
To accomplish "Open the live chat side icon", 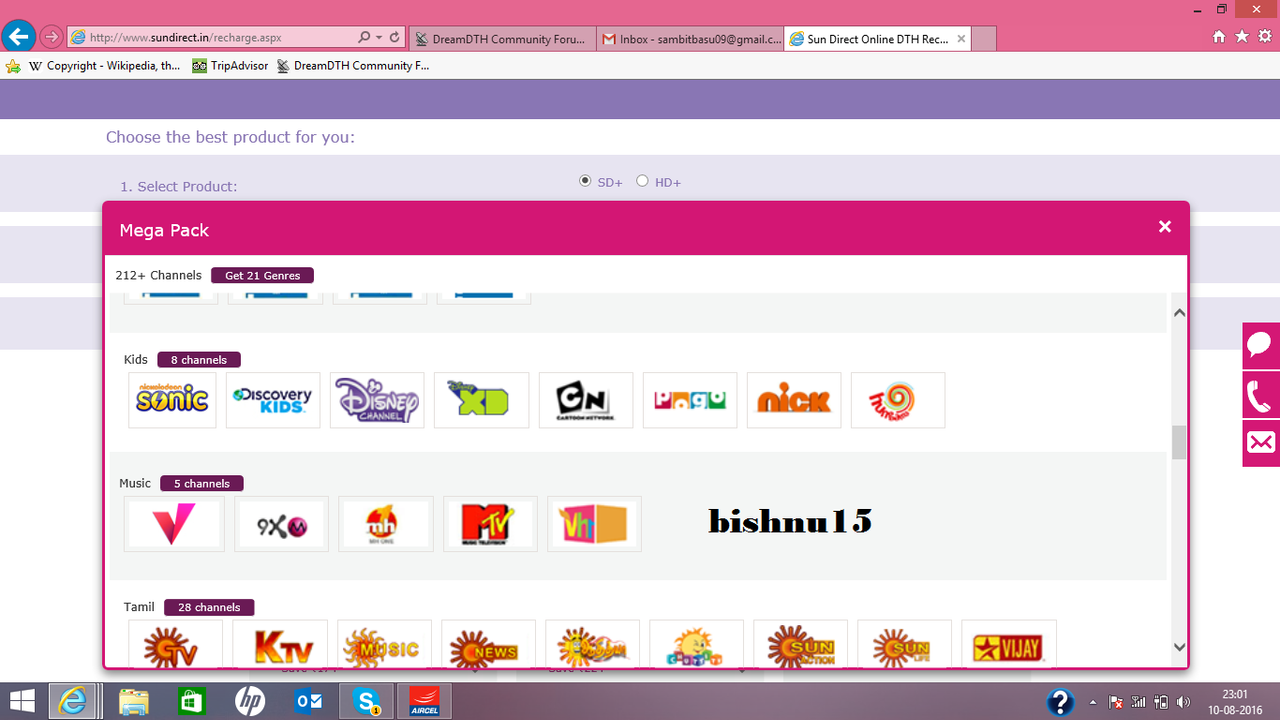I will click(1261, 345).
